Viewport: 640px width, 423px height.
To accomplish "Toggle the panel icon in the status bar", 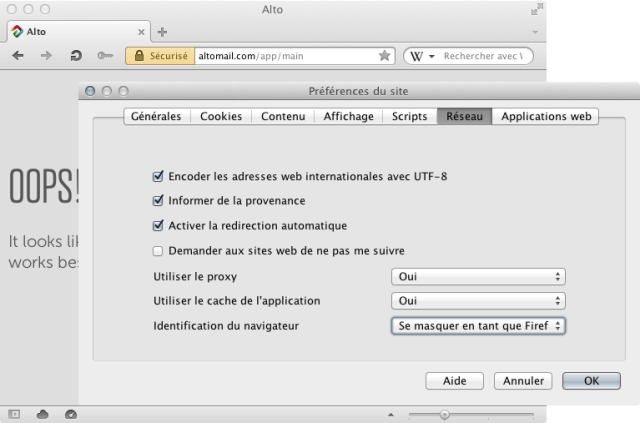I will coord(14,414).
